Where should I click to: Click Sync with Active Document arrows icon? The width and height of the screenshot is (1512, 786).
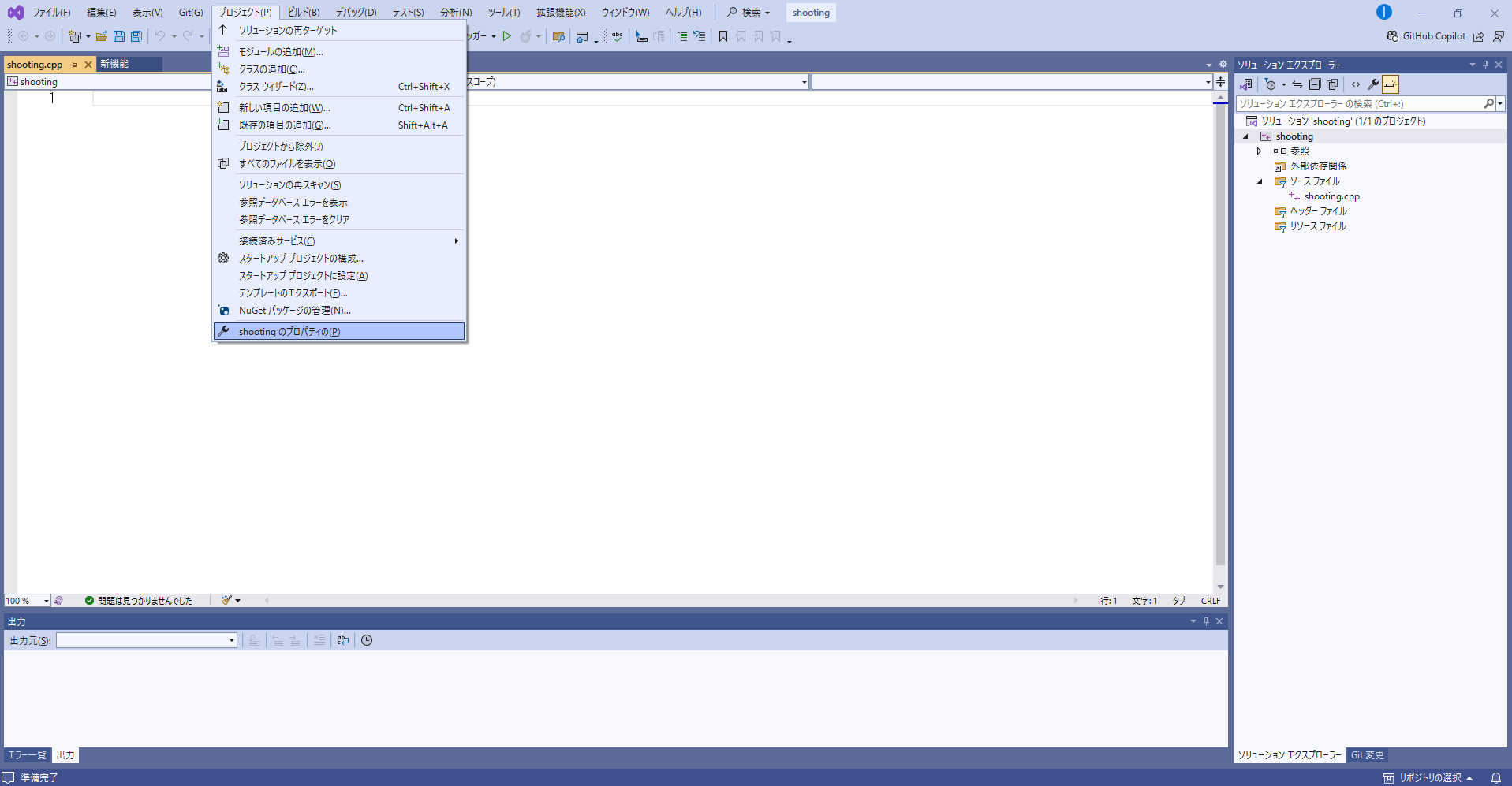[1297, 84]
